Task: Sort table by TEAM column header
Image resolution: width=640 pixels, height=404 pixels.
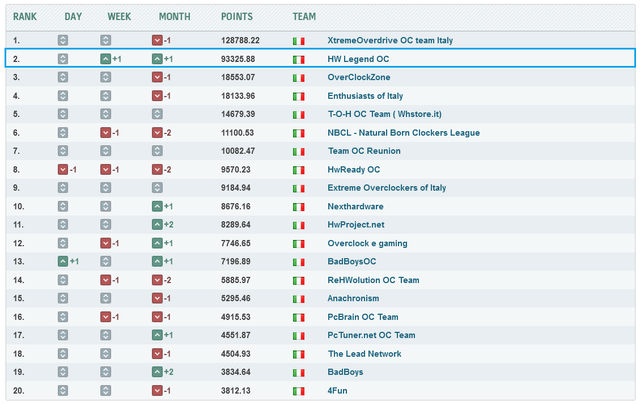Action: 304,17
